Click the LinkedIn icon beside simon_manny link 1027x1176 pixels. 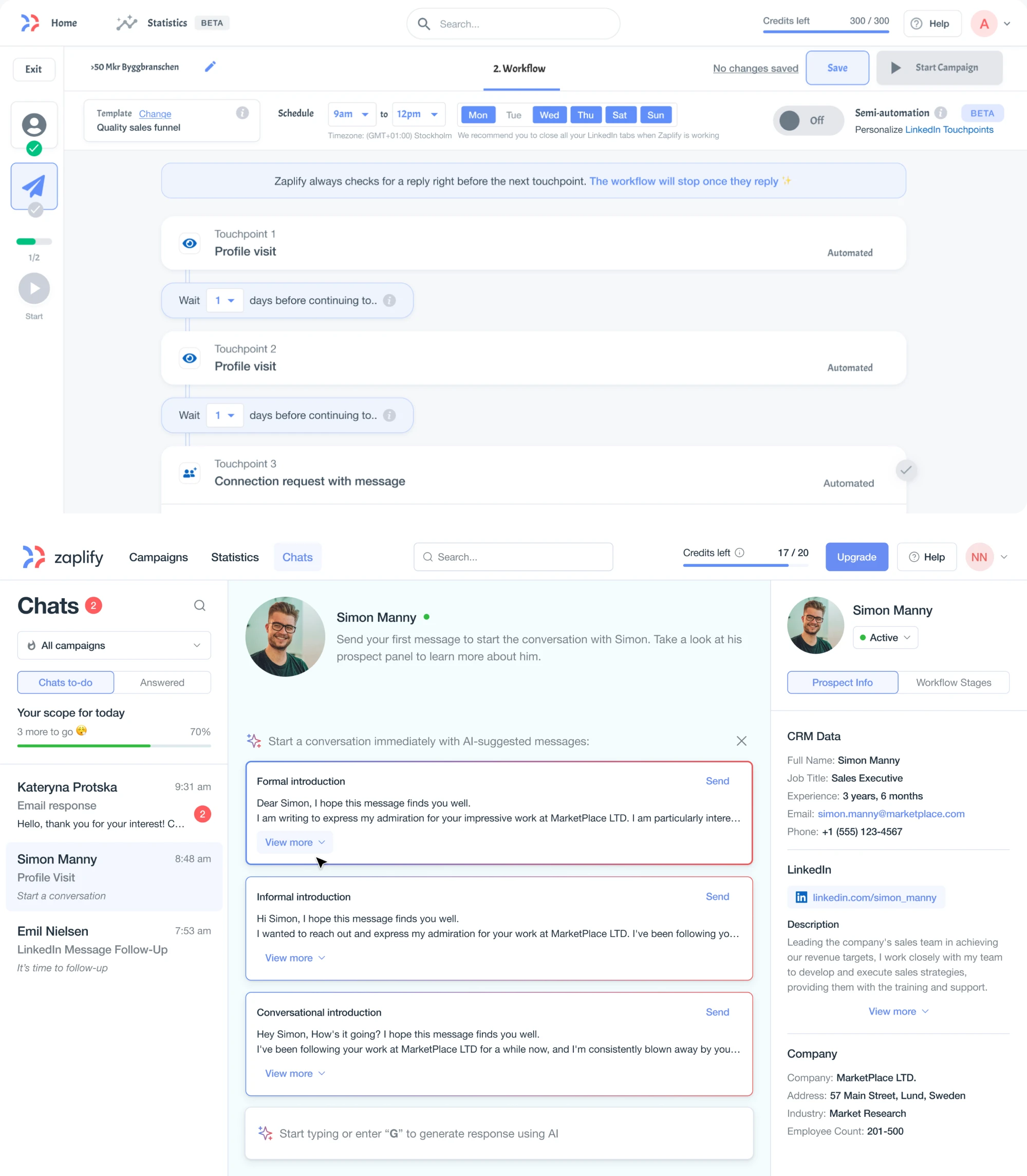point(801,897)
